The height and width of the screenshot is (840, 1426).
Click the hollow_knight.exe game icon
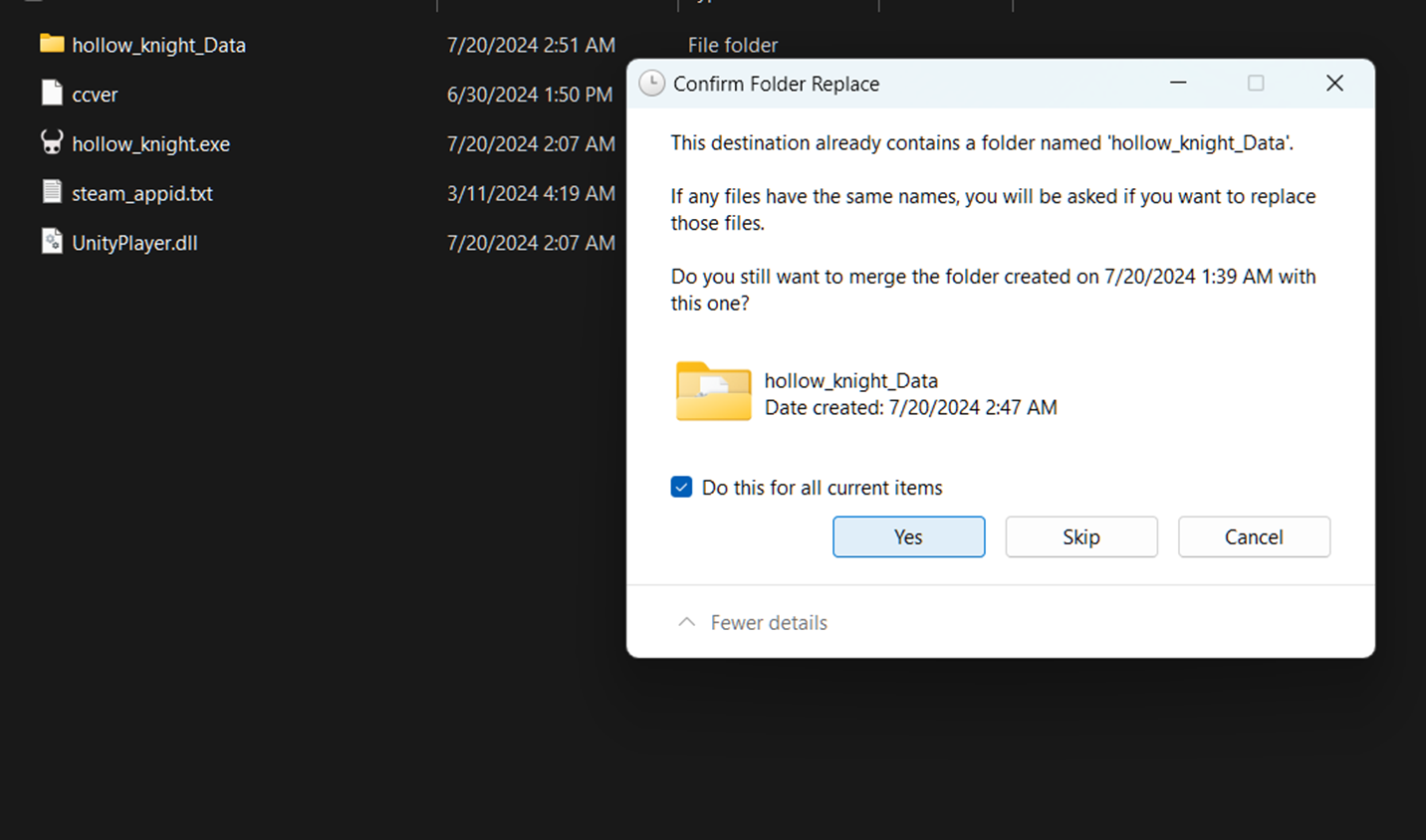pos(52,142)
